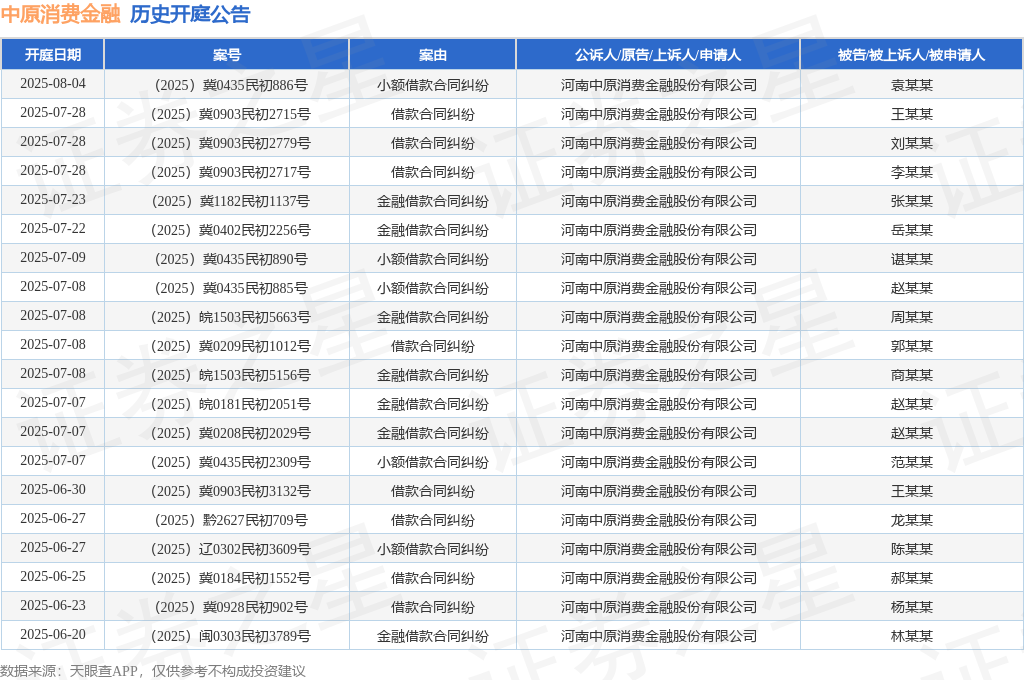Click defendant 郭某某
Screen dimensions: 1024x680
(912, 346)
